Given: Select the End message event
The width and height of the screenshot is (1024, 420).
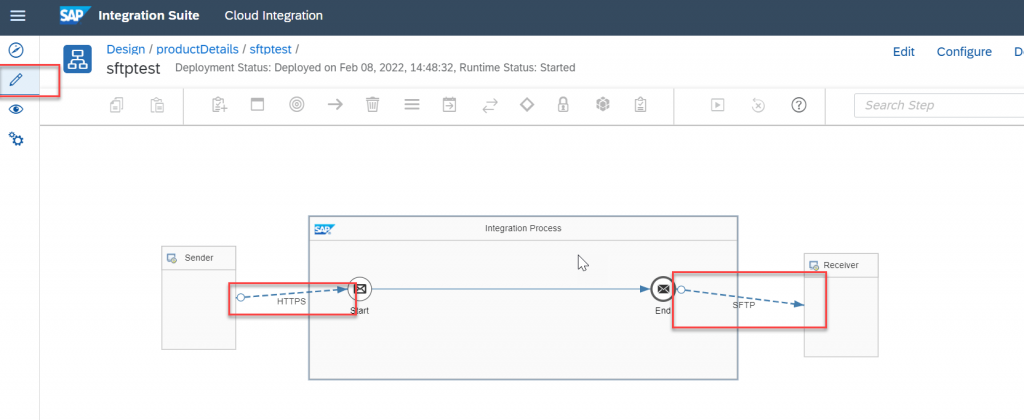Looking at the screenshot, I should click(x=663, y=289).
